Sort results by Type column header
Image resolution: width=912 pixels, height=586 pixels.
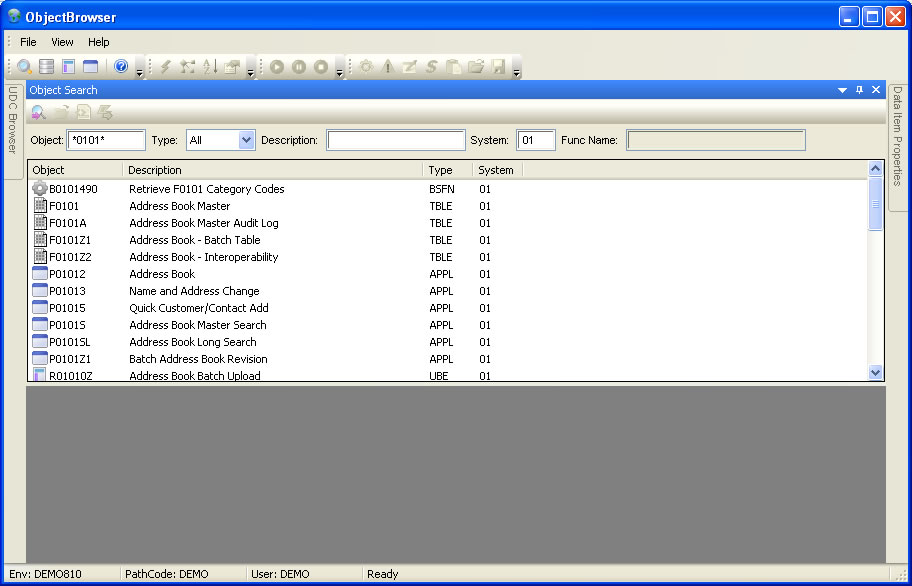pos(447,170)
